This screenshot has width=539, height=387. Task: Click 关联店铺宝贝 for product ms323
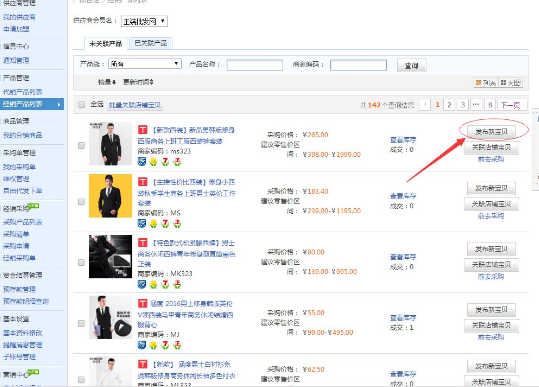coord(491,147)
